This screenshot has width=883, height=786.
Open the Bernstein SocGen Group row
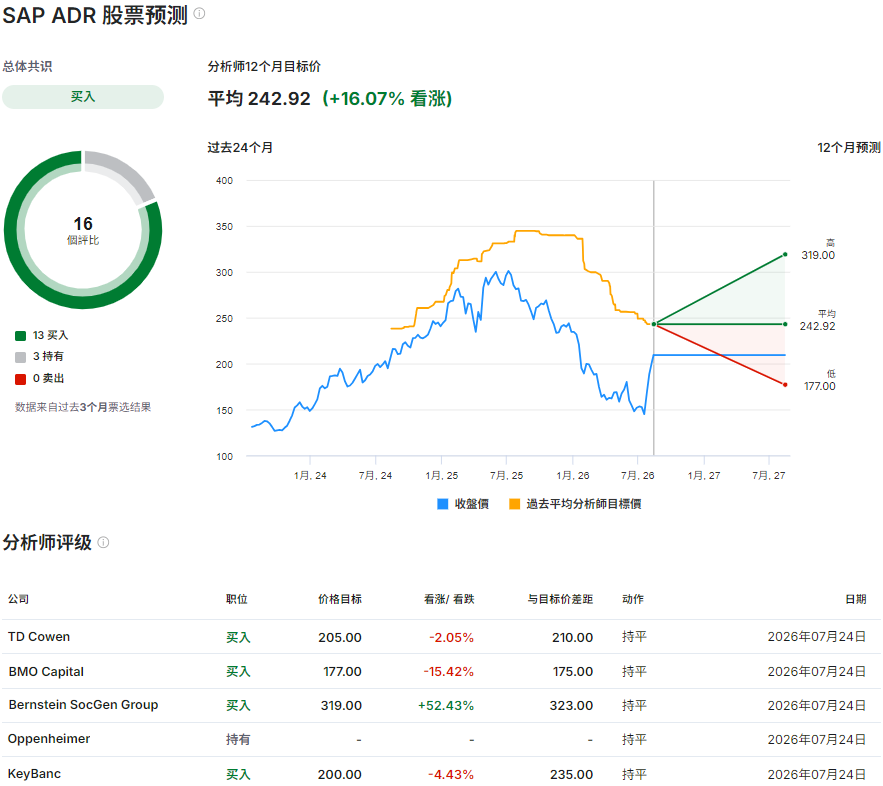[442, 705]
